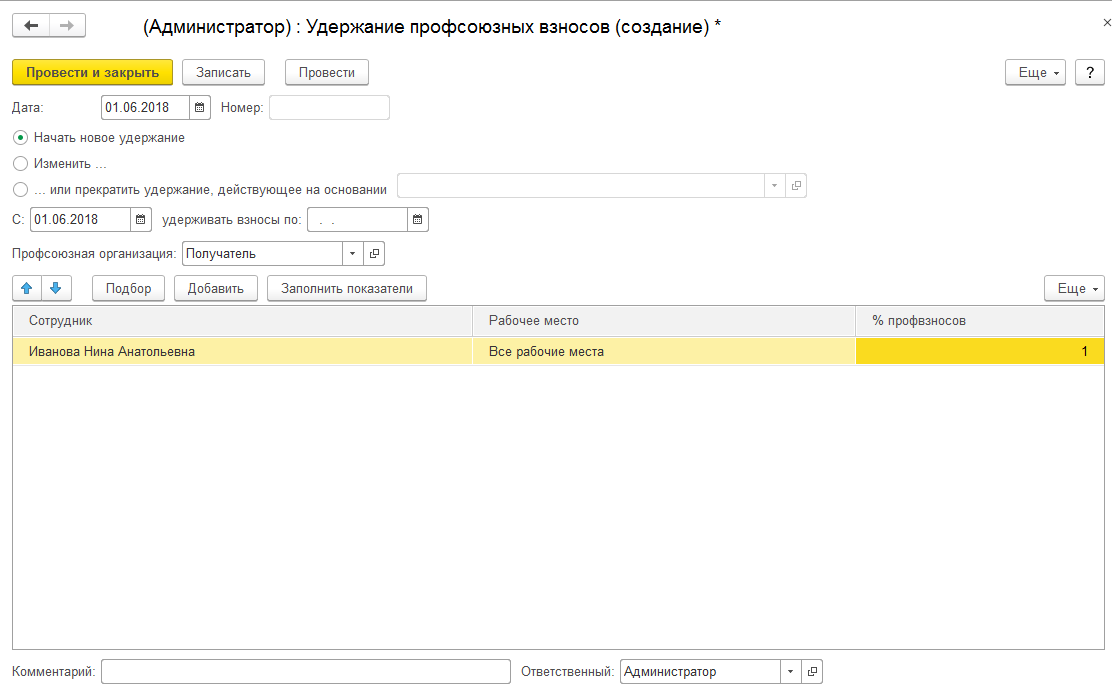Viewport: 1112px width, 692px height.
Task: Click the forward navigation arrow
Action: [x=67, y=26]
